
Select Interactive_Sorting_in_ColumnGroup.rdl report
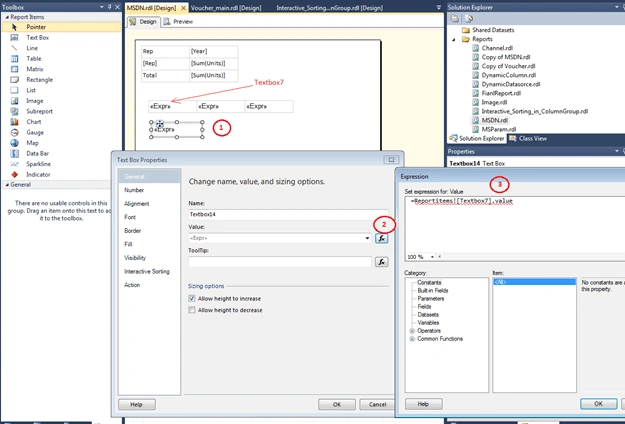point(535,111)
